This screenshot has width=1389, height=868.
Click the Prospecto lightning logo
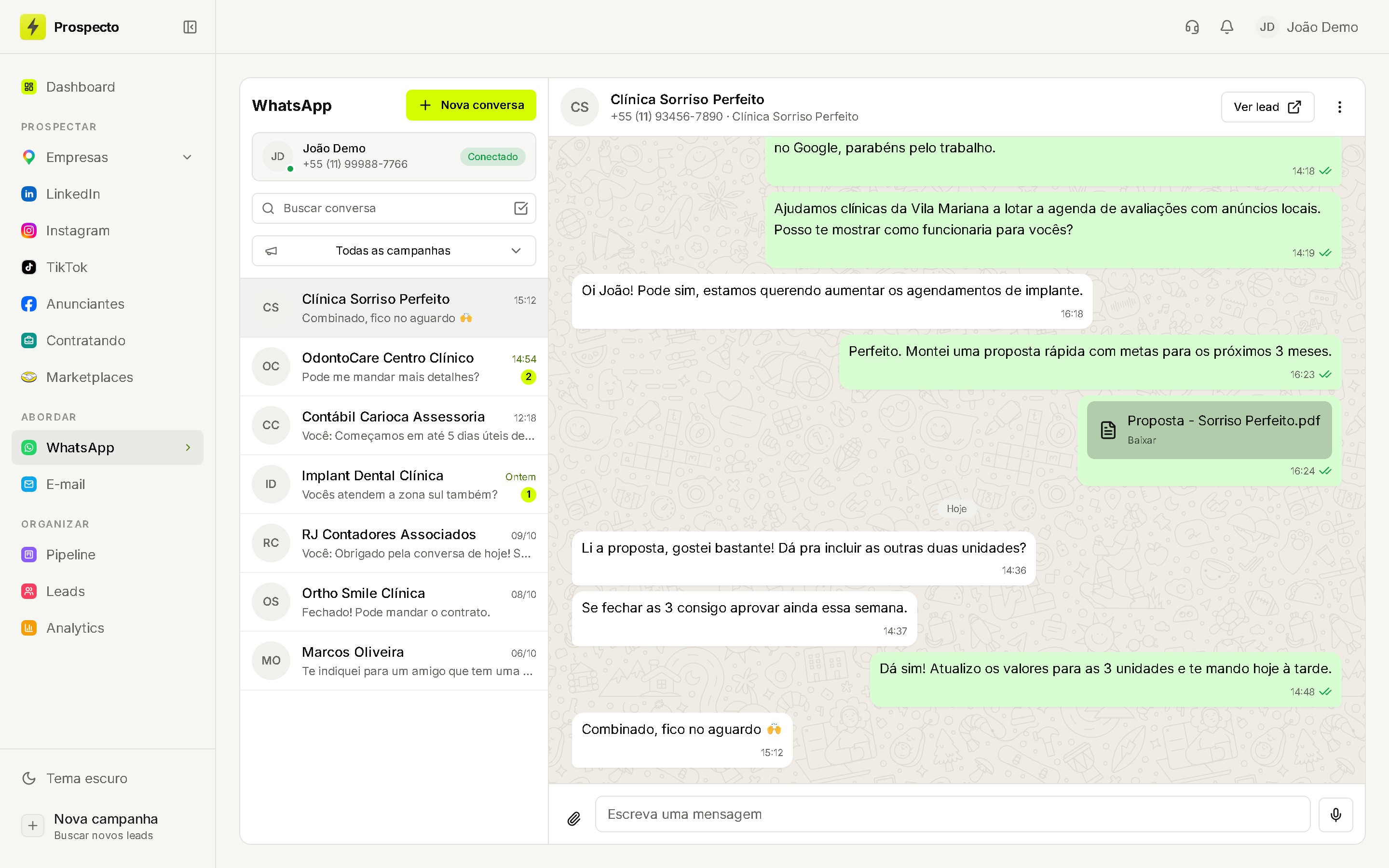click(33, 27)
